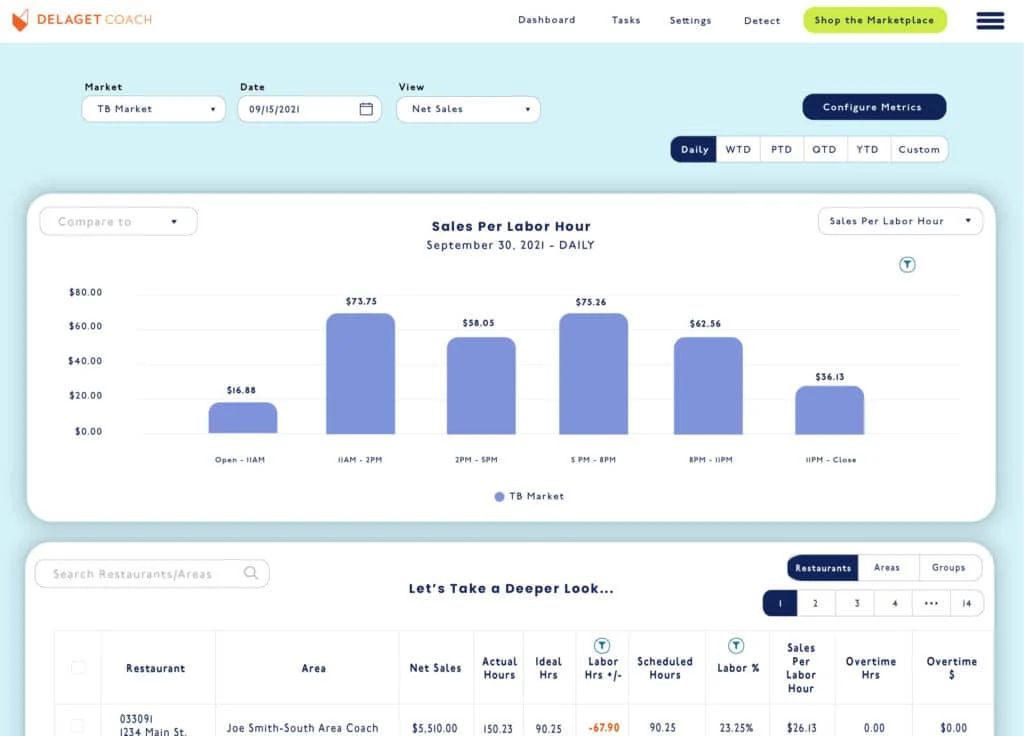Click the search magnifier icon
This screenshot has height=736, width=1024.
(x=251, y=573)
